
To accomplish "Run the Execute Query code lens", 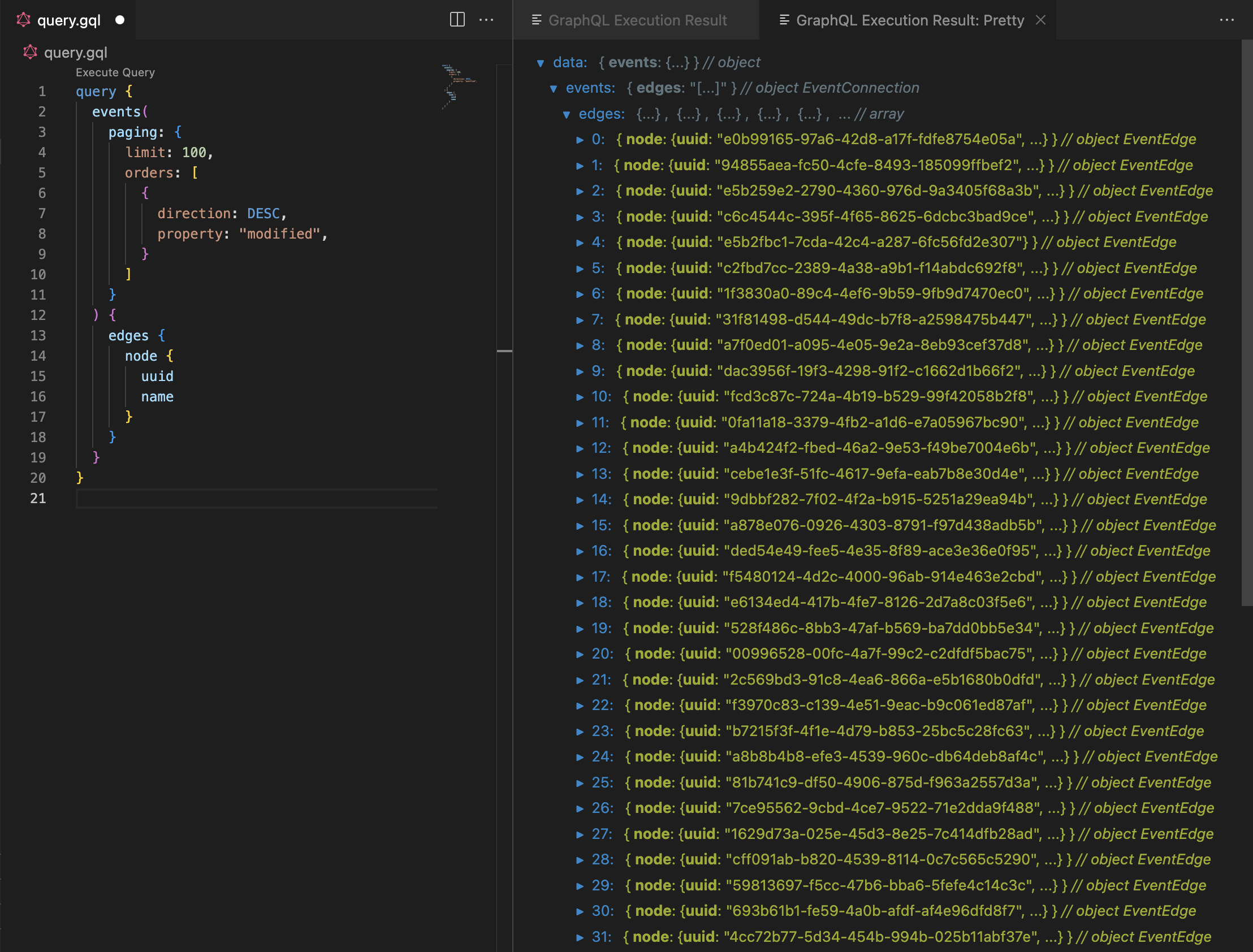I will pos(114,72).
